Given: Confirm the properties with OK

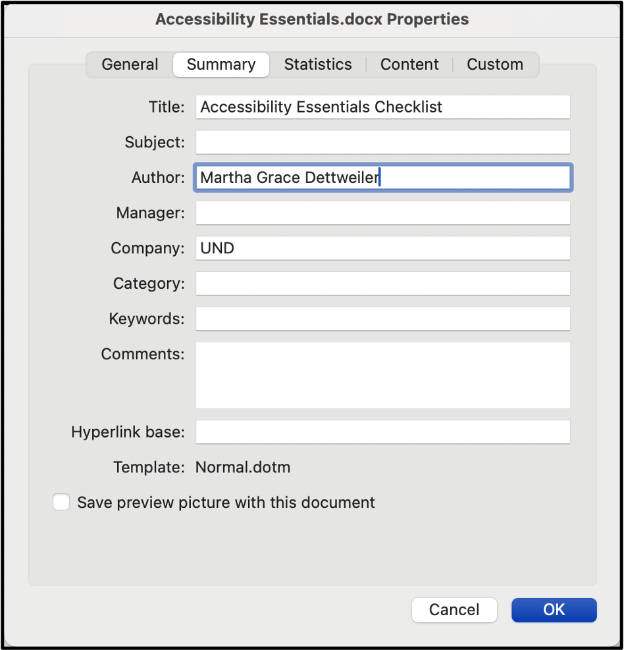Looking at the screenshot, I should [554, 610].
